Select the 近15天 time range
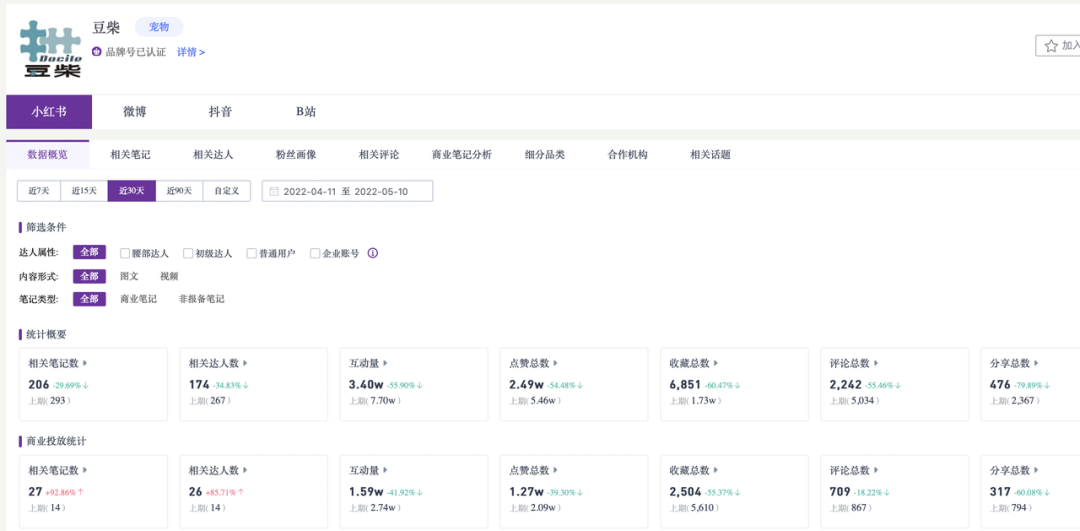The width and height of the screenshot is (1080, 531). point(84,191)
